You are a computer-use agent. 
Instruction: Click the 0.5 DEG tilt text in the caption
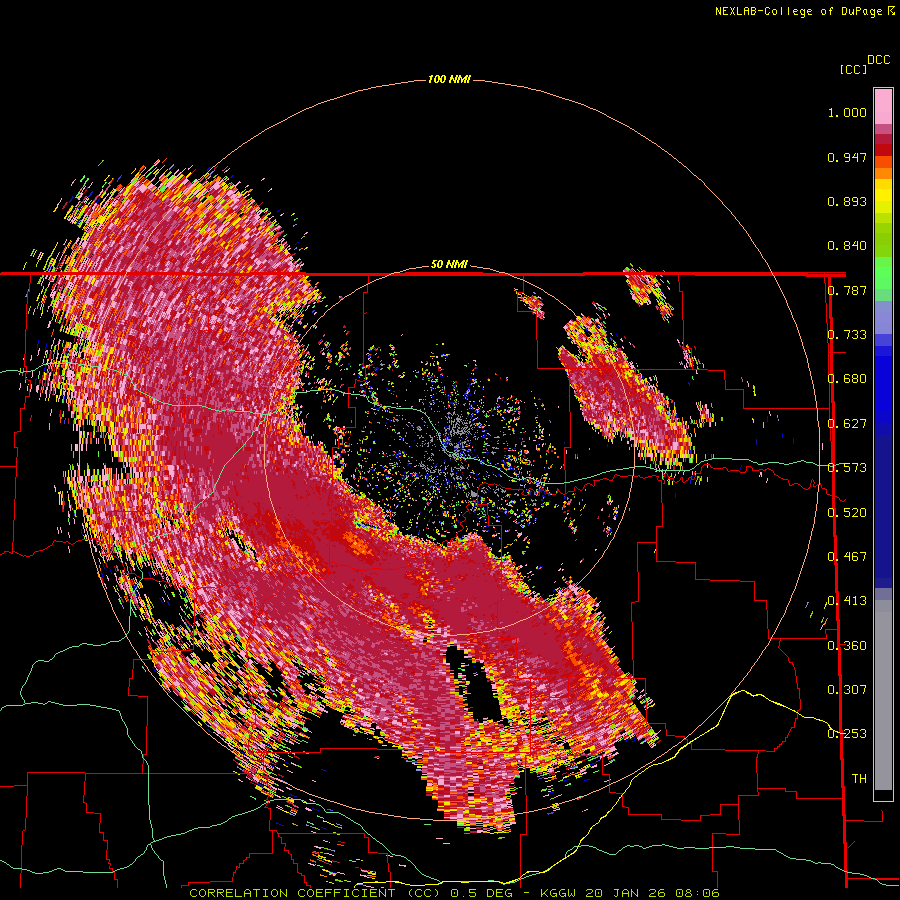click(x=481, y=893)
